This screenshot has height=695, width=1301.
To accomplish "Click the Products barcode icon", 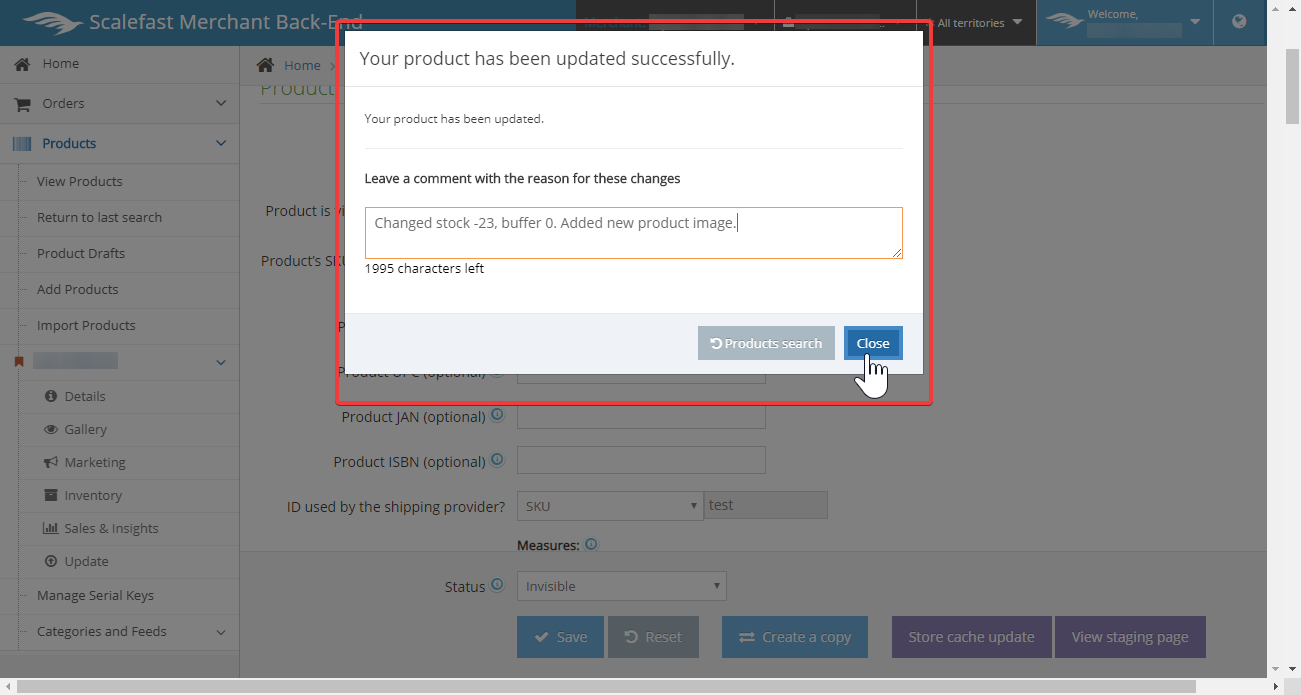I will coord(21,144).
